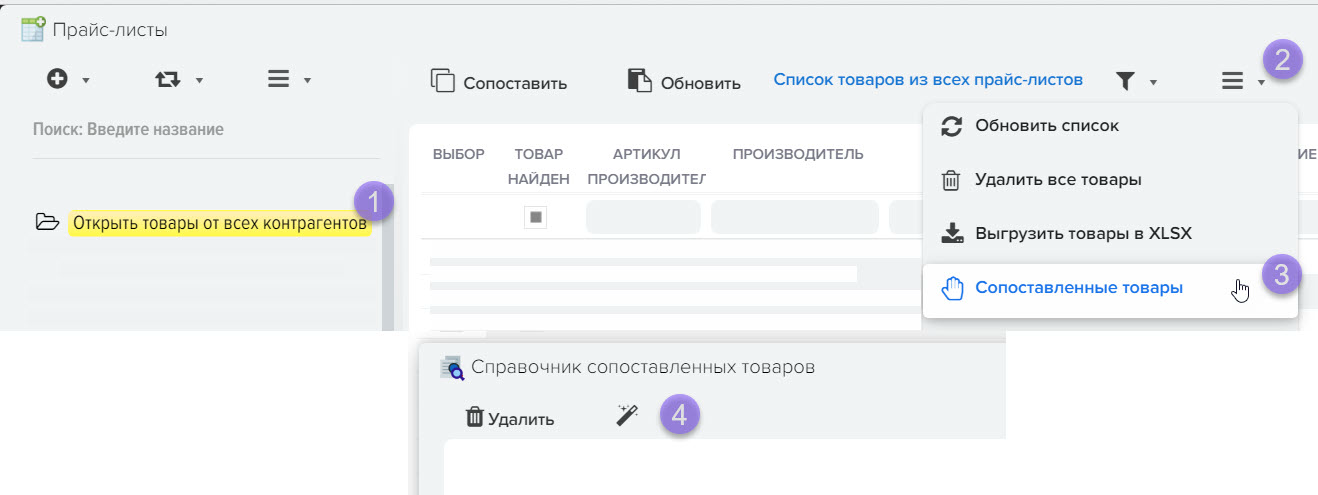
Task: Click the left panel refresh arrows icon
Action: coord(168,80)
